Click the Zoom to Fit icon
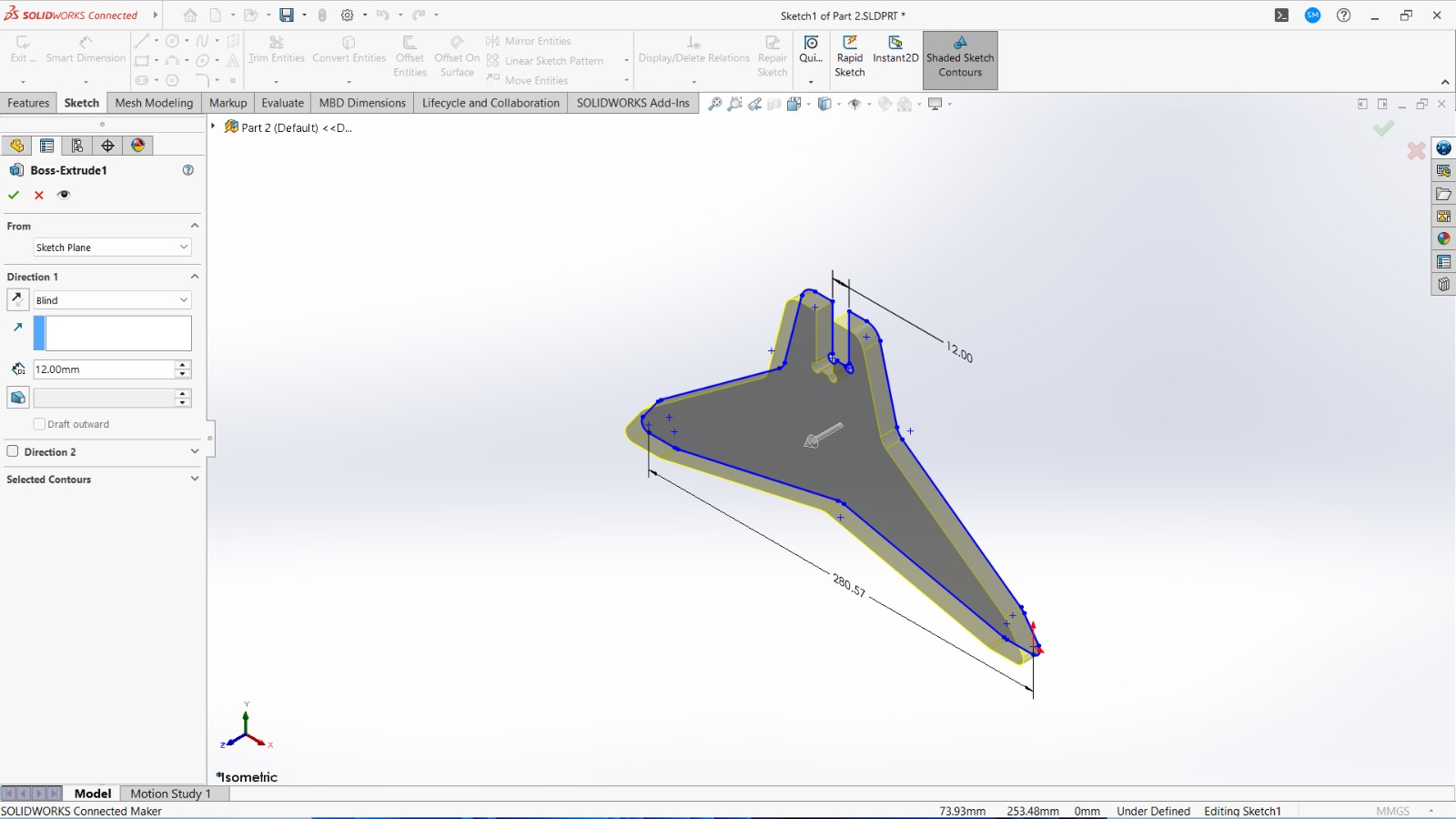Screen dimensions: 1456x819 [x=715, y=104]
